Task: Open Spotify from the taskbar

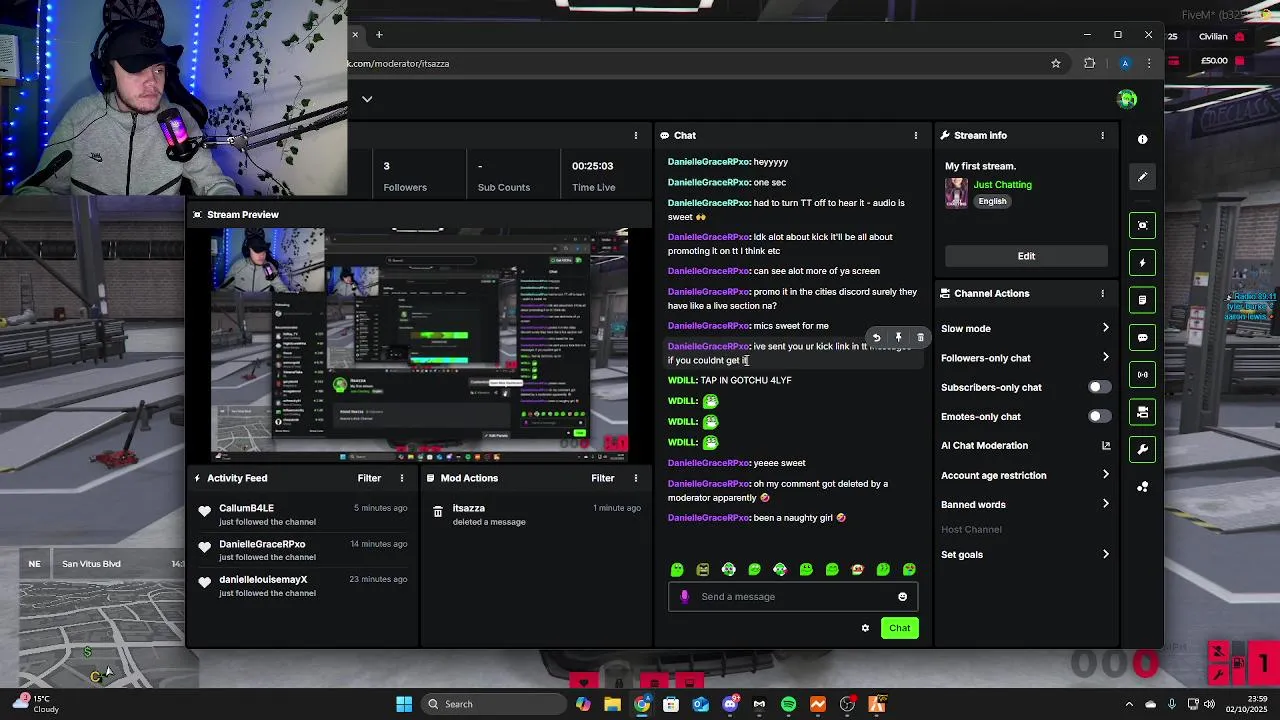Action: 788,704
